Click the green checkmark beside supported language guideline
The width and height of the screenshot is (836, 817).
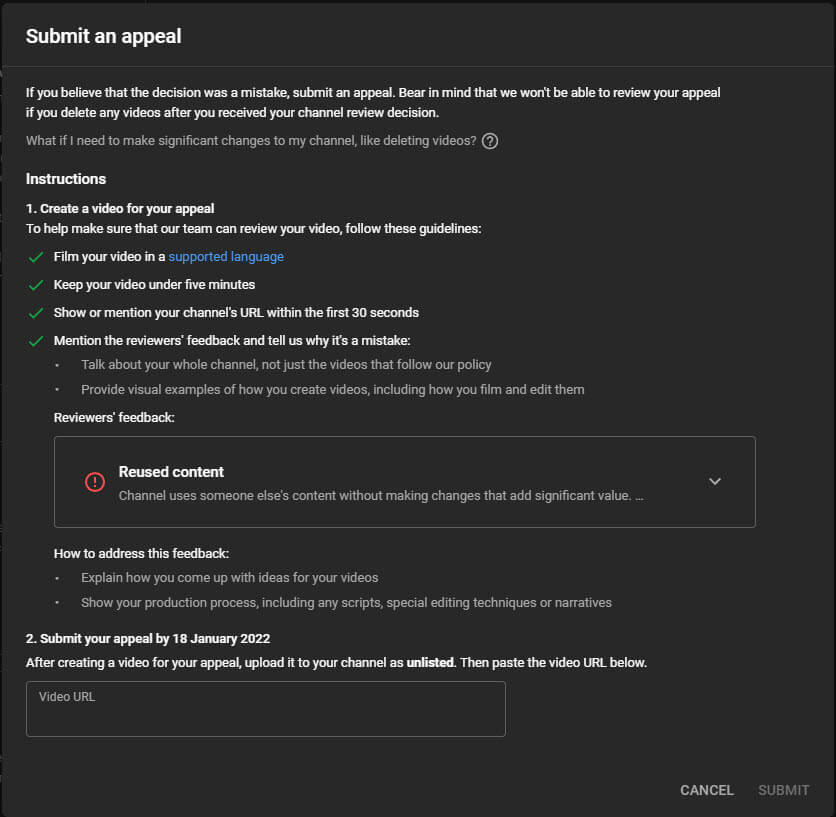pyautogui.click(x=36, y=257)
